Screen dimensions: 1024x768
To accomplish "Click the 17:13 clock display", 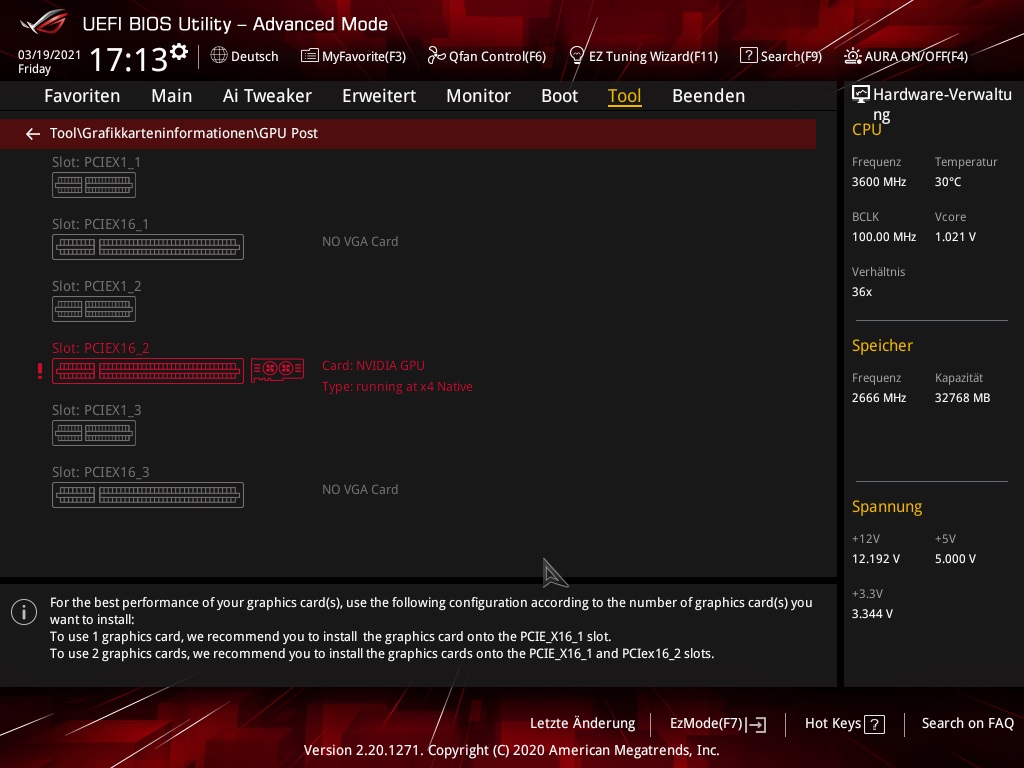I will click(129, 59).
